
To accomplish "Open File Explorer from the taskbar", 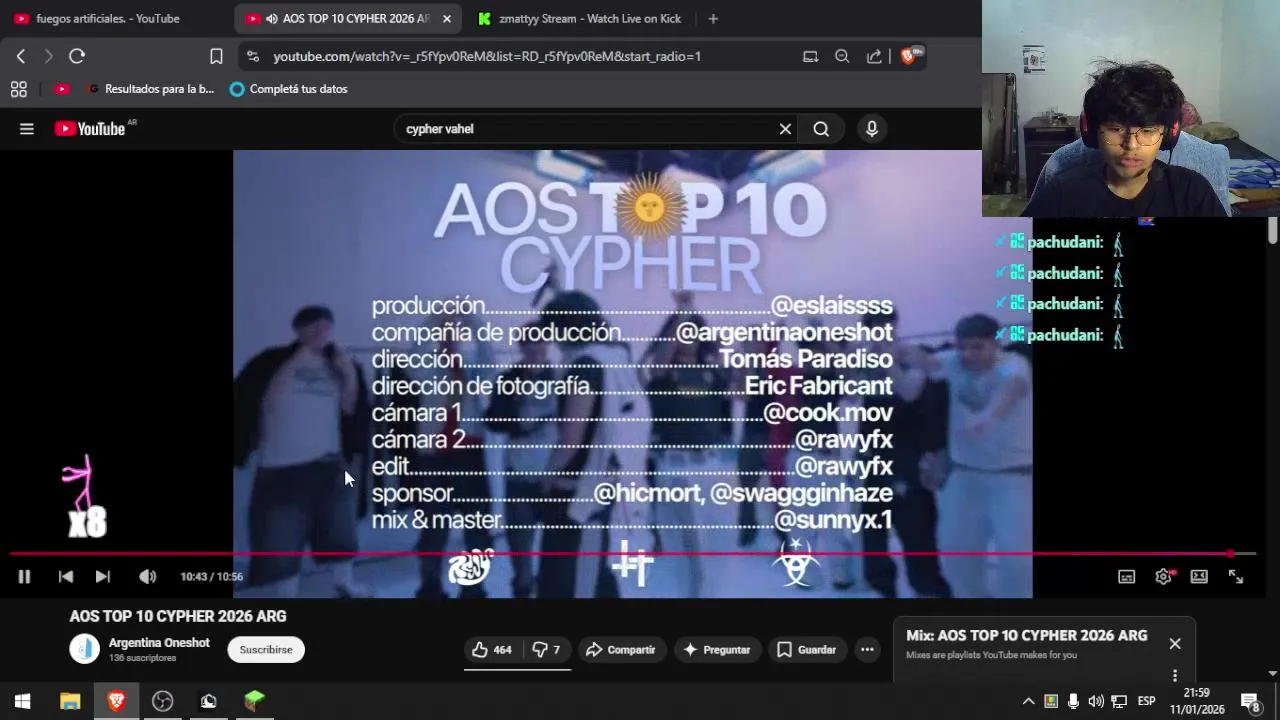I will click(70, 701).
